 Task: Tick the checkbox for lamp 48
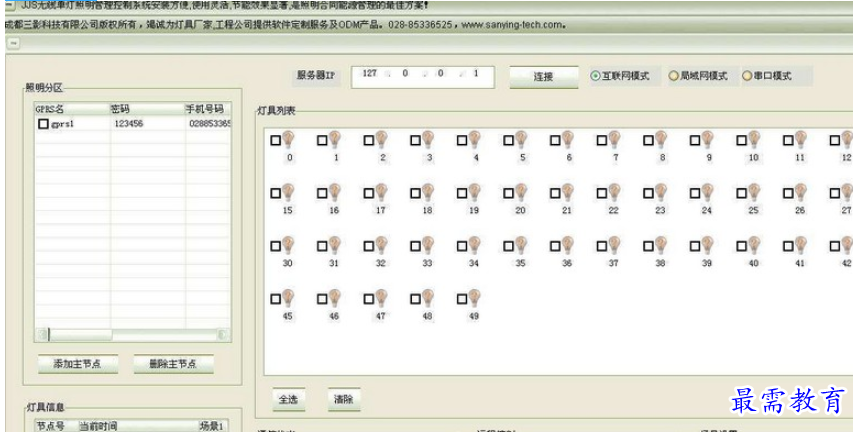[x=415, y=299]
